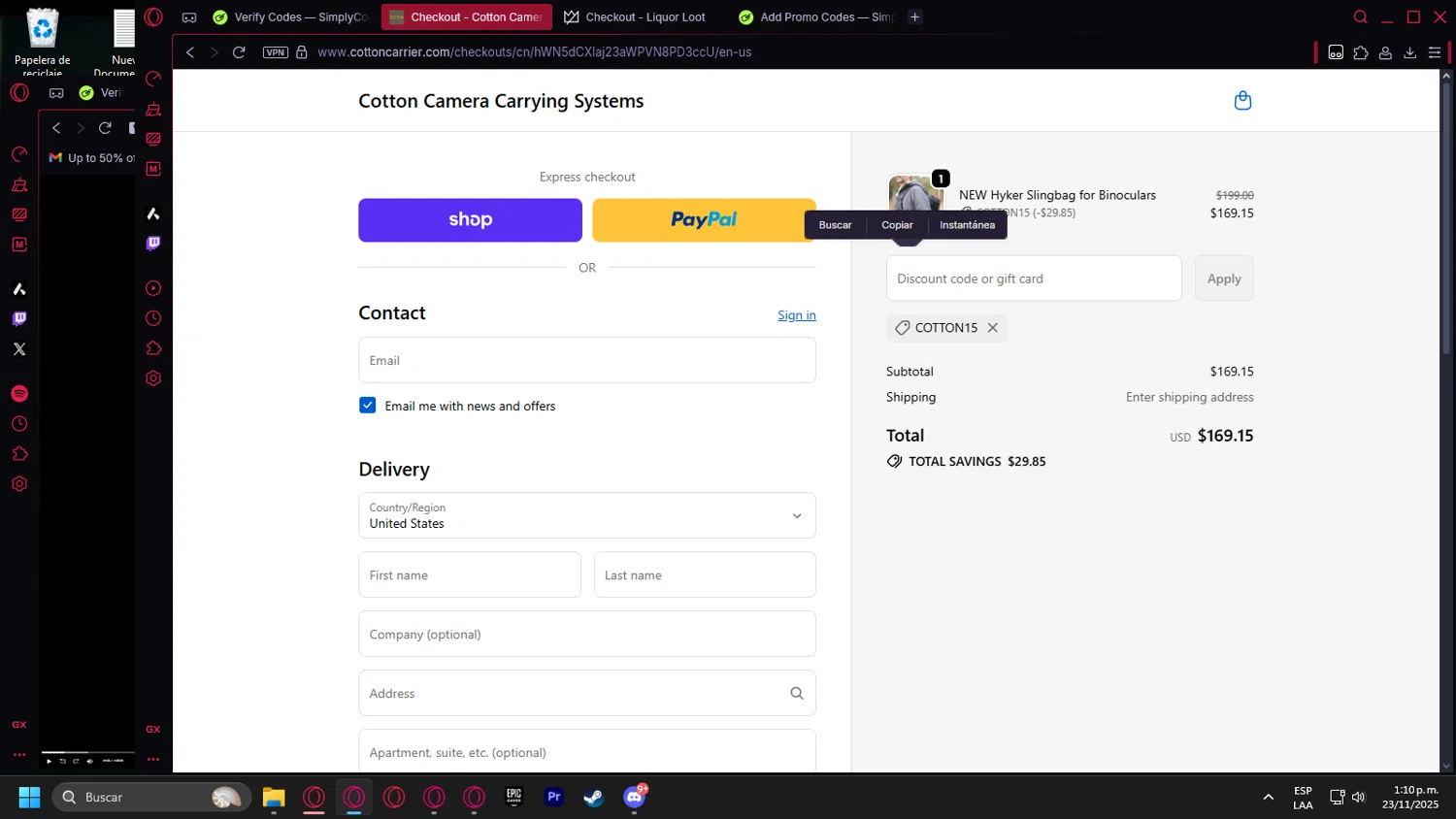This screenshot has width=1456, height=819.
Task: Click the Discount code or gift card field
Action: (x=1034, y=278)
